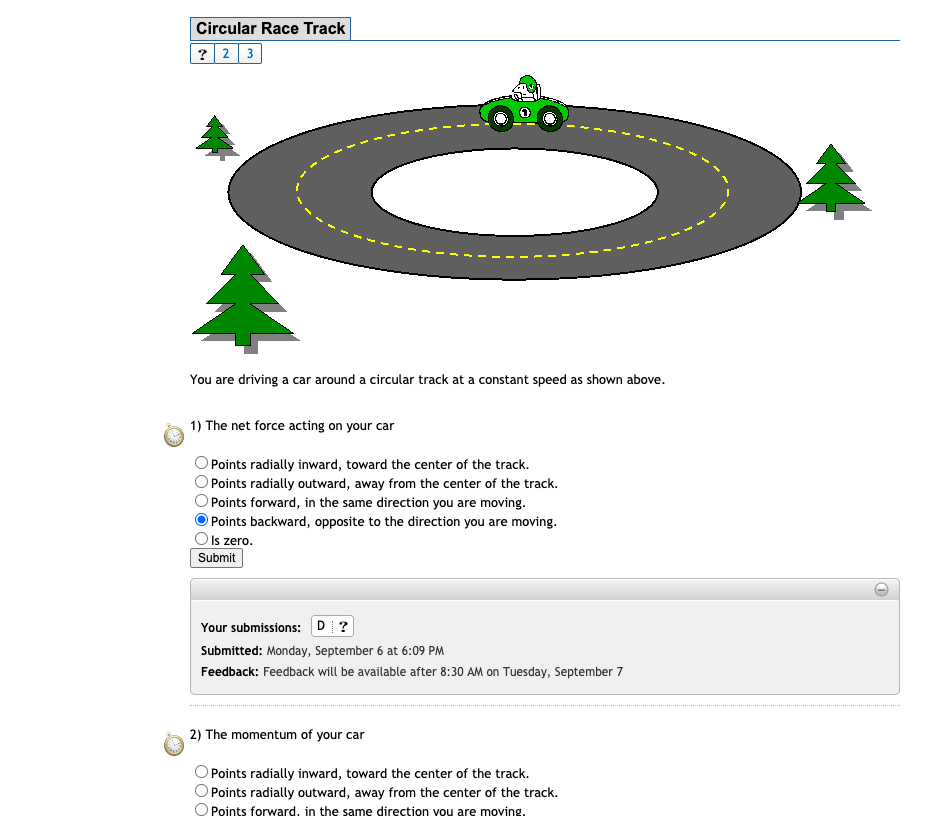Select the "Is zero" option
Screen dimensions: 925x816
click(x=201, y=538)
